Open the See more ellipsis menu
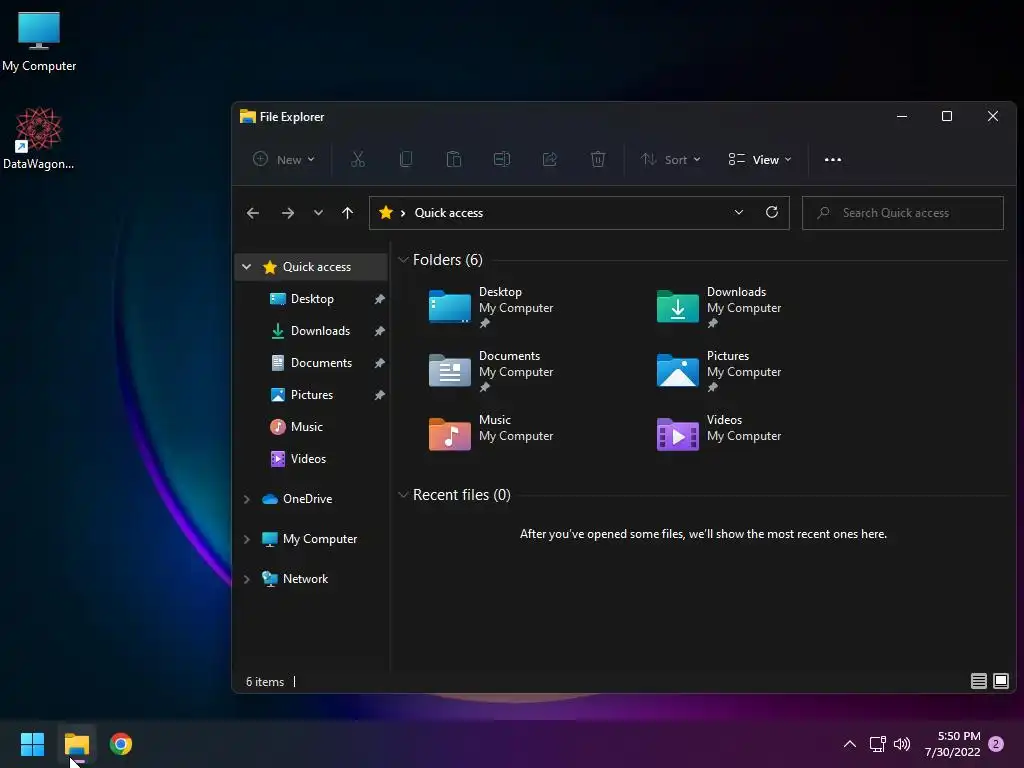 pos(833,159)
